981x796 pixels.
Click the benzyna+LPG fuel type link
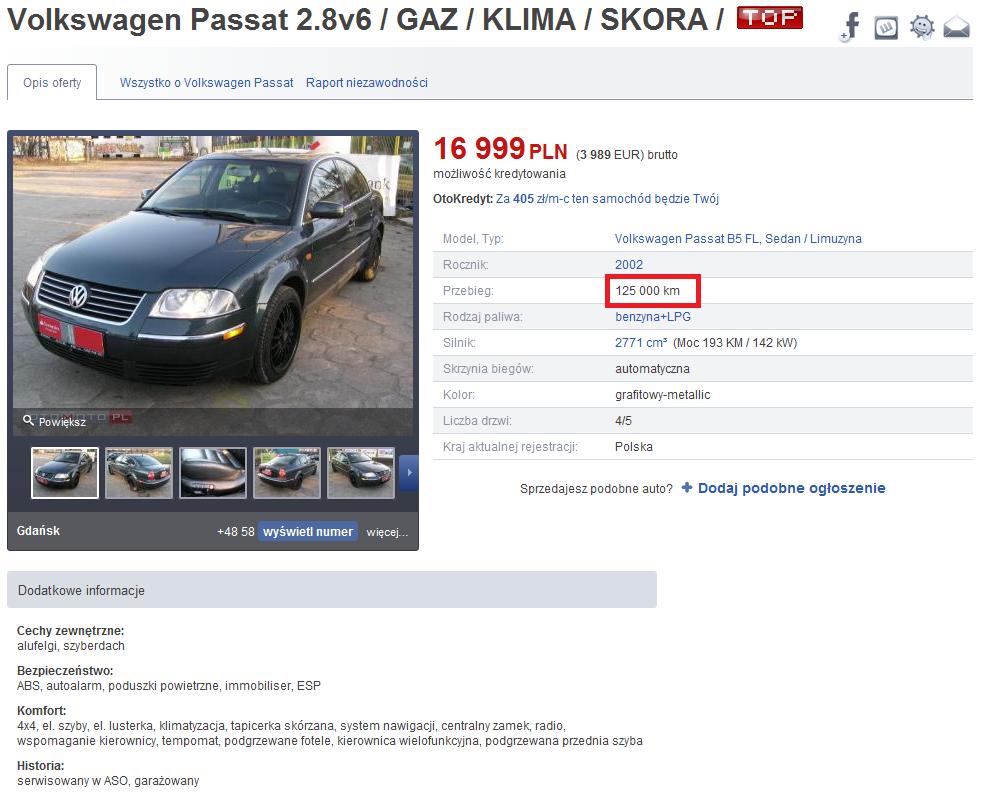(653, 317)
